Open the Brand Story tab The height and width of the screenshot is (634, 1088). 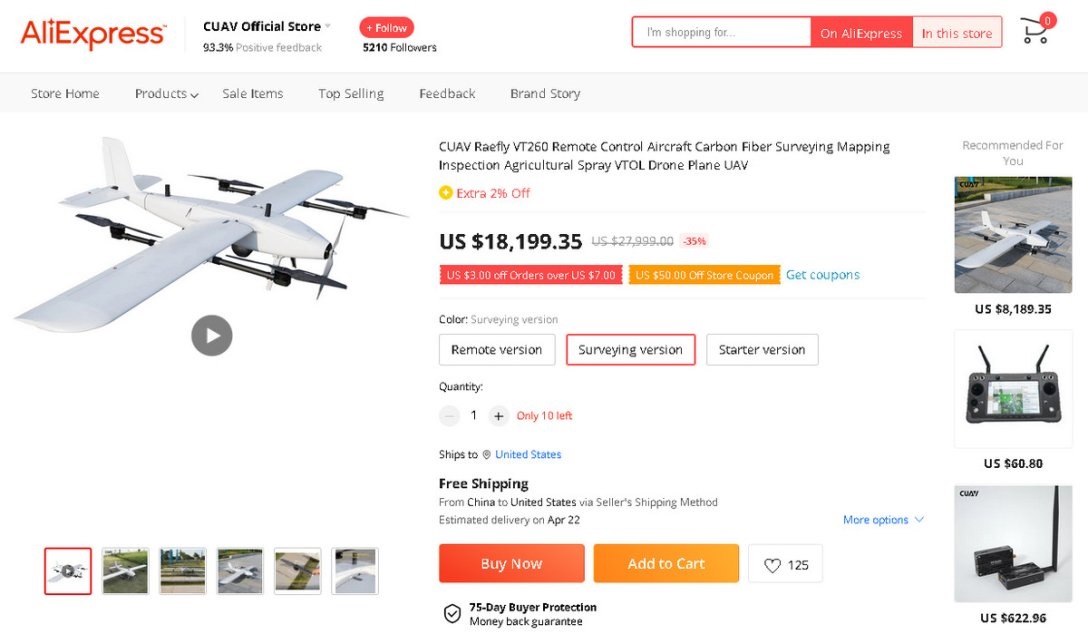tap(545, 94)
